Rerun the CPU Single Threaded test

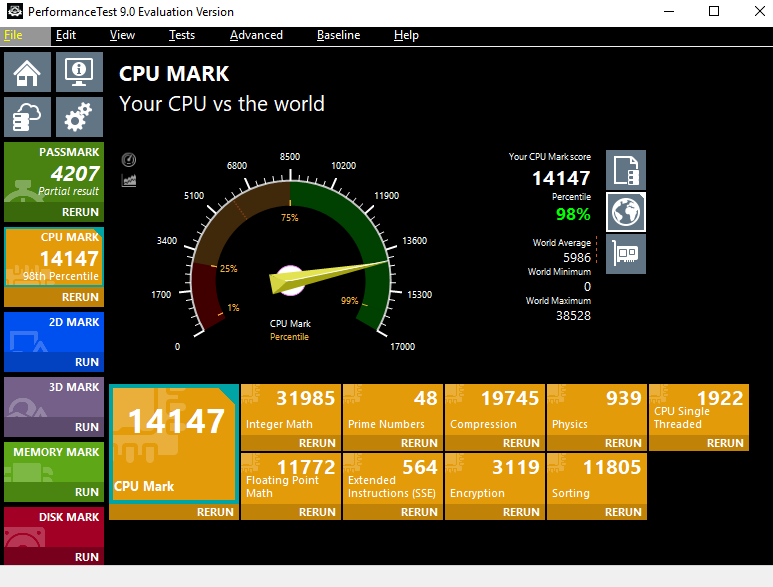click(699, 443)
